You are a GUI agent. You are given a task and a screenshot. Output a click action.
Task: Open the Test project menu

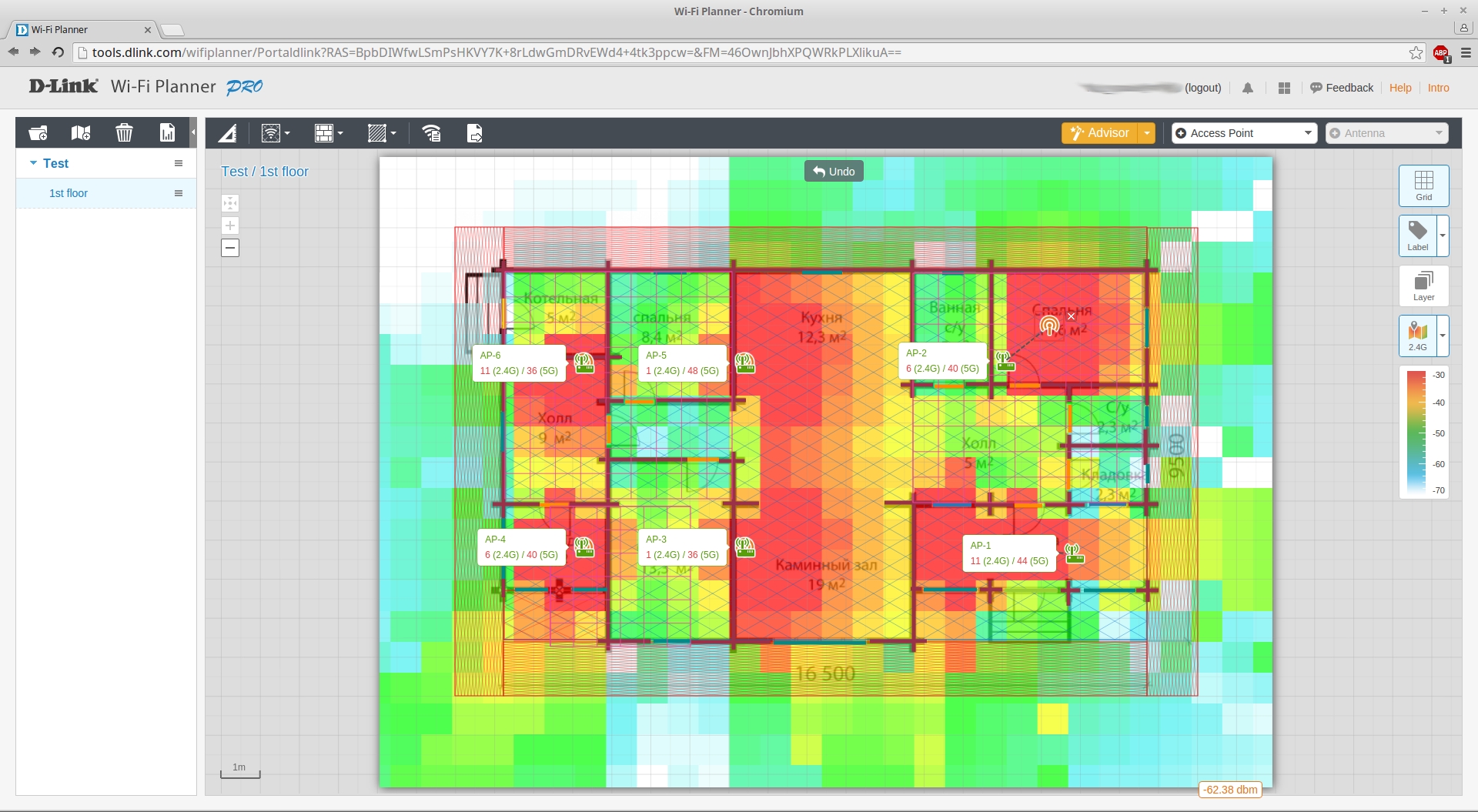179,163
